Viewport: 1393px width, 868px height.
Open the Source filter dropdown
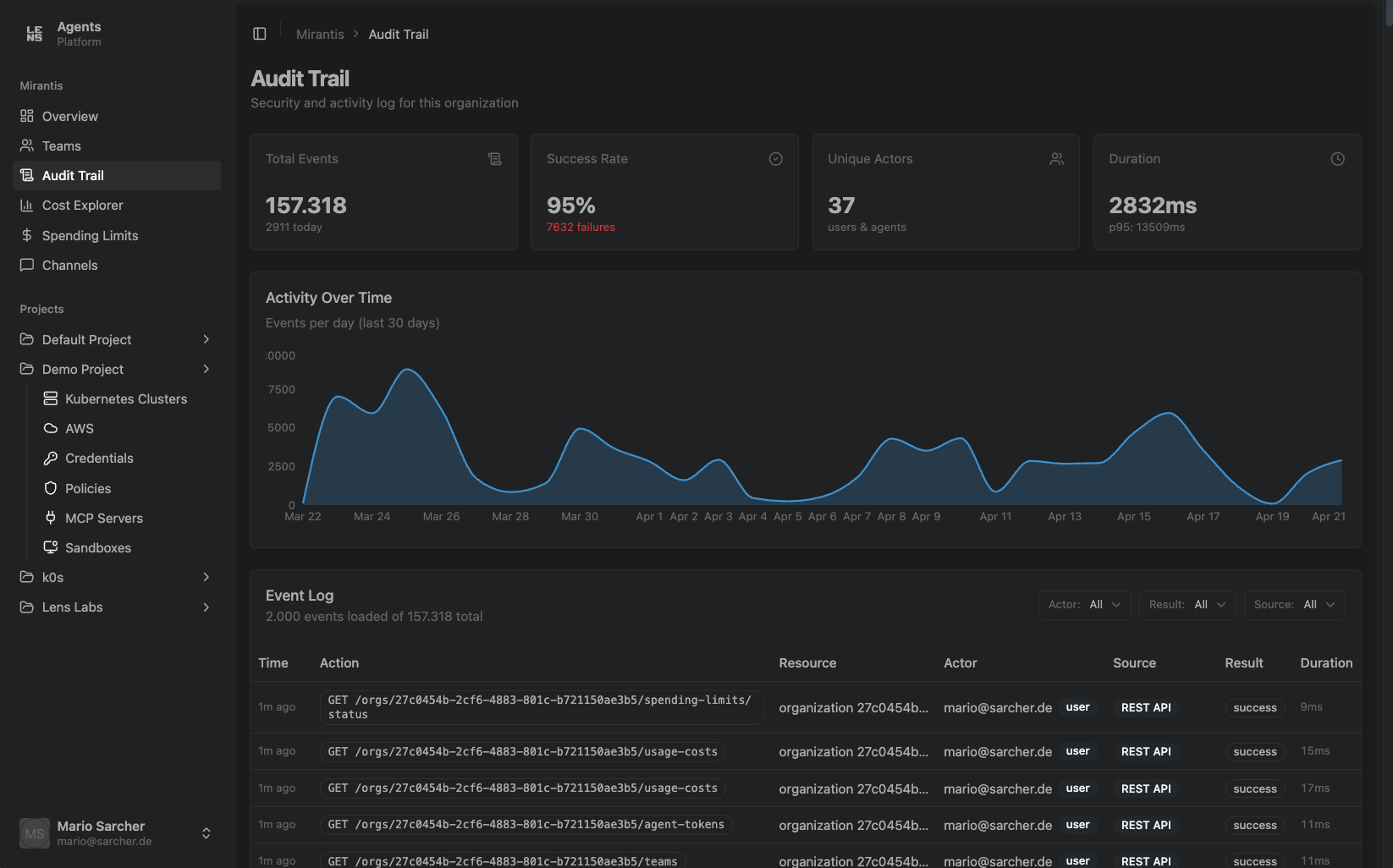click(x=1294, y=604)
